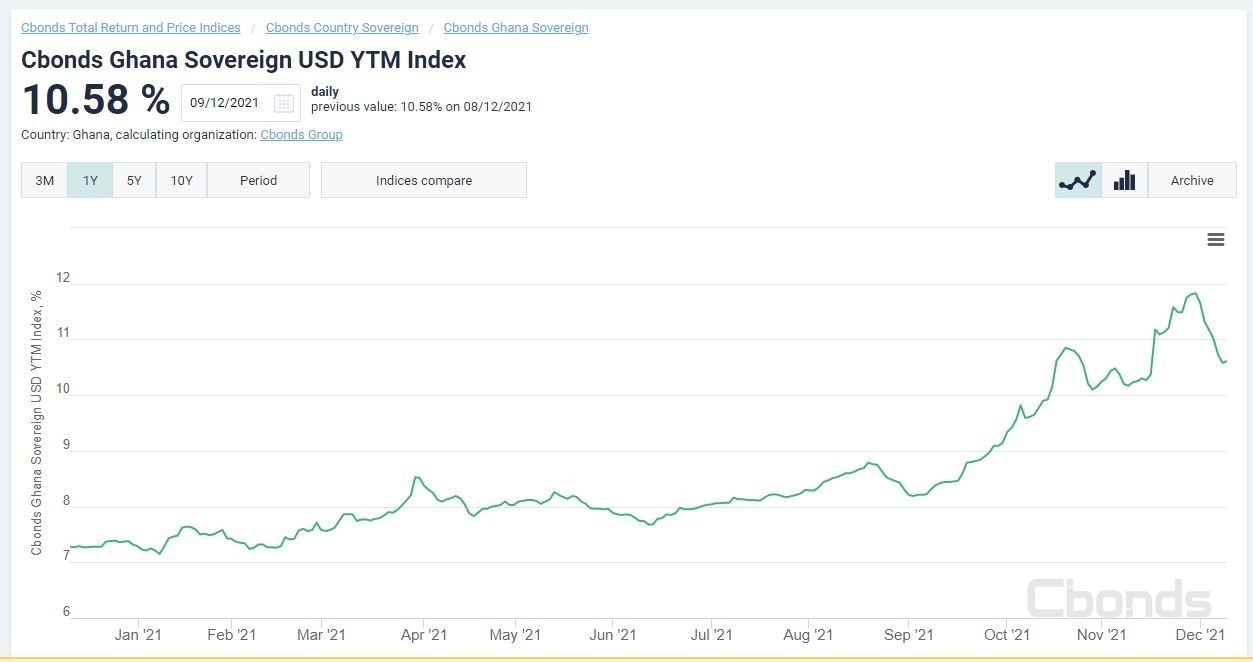
Task: Click the y-axis value 12
Action: click(x=63, y=277)
